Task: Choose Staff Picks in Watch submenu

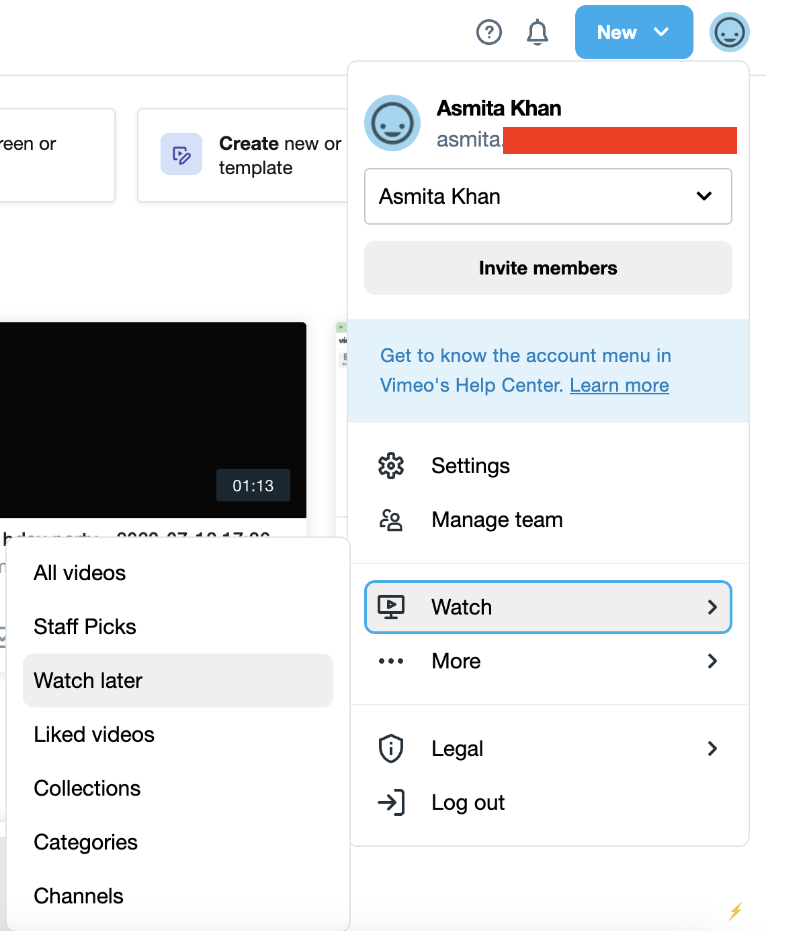Action: coord(85,627)
